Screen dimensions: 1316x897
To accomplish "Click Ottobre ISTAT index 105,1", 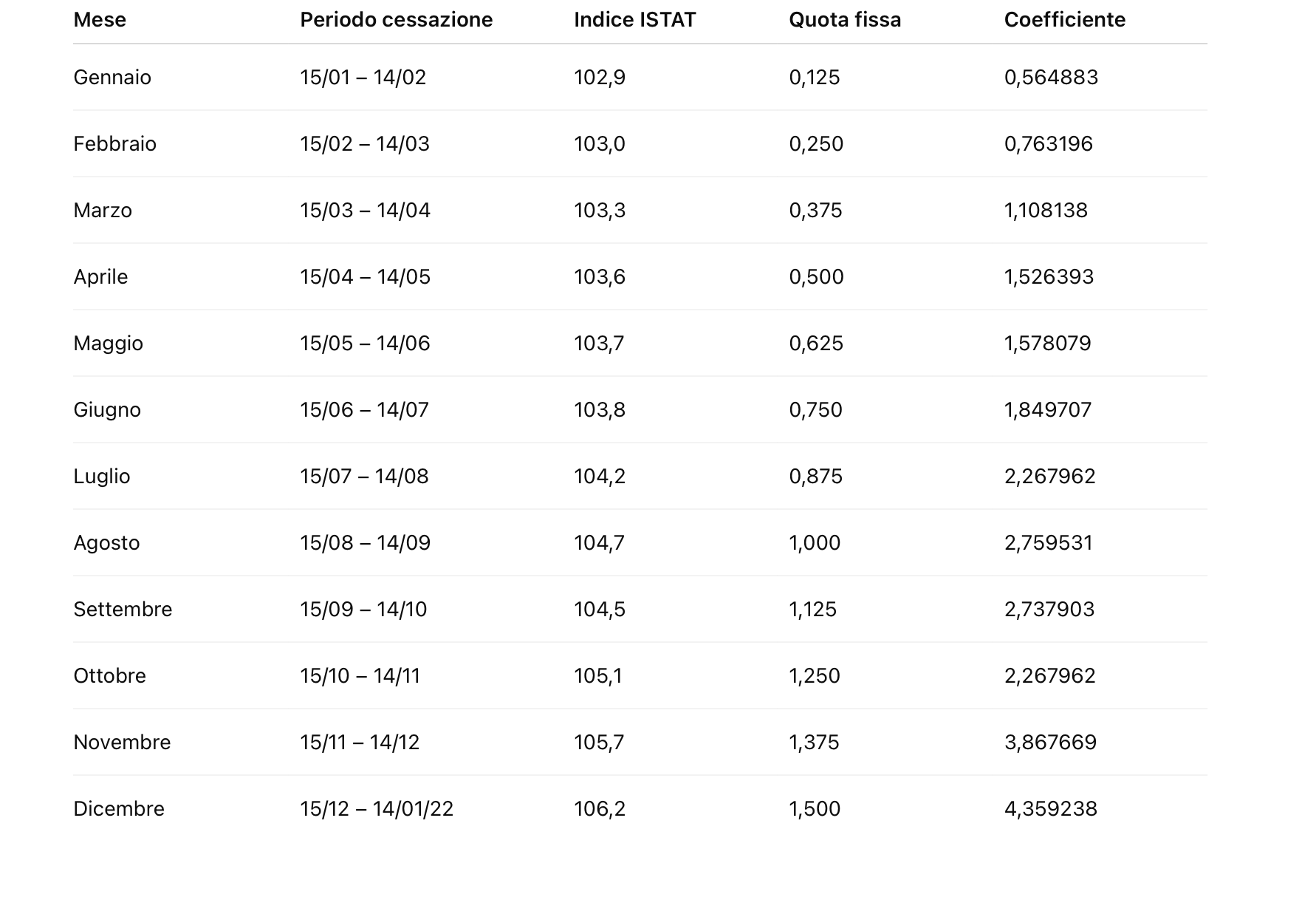I will click(x=597, y=676).
